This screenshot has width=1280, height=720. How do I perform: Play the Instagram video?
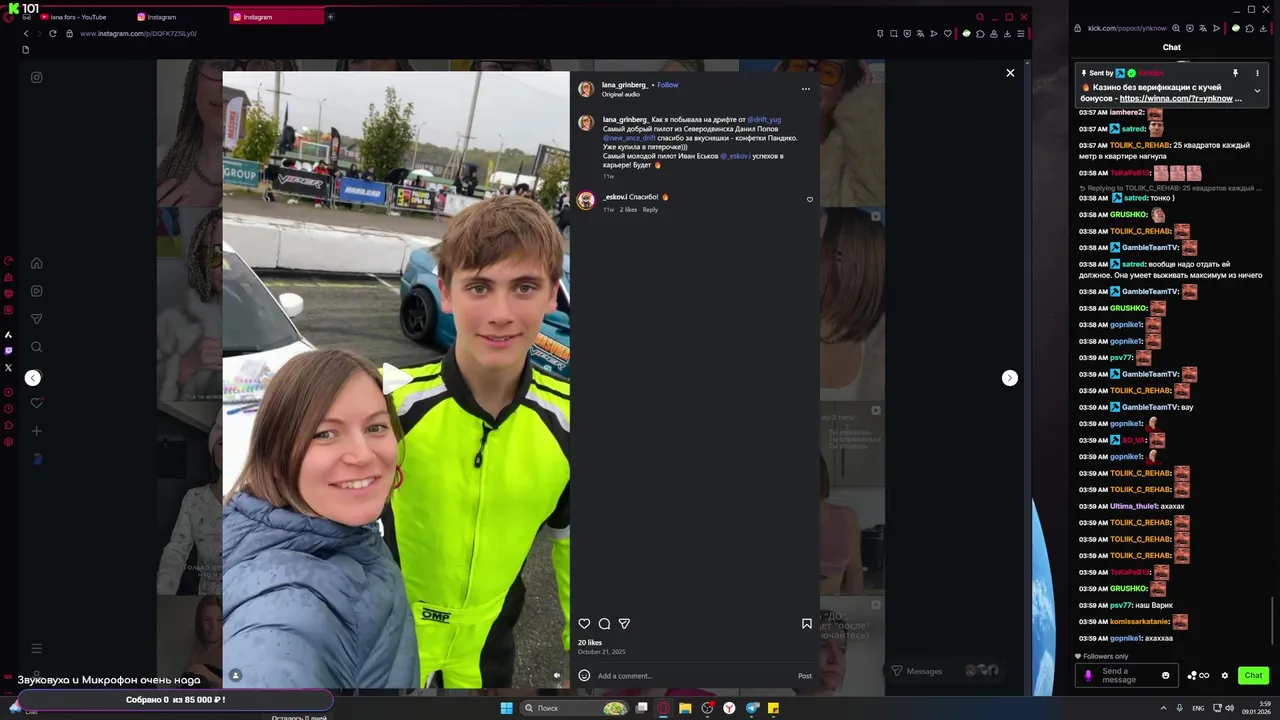(396, 378)
